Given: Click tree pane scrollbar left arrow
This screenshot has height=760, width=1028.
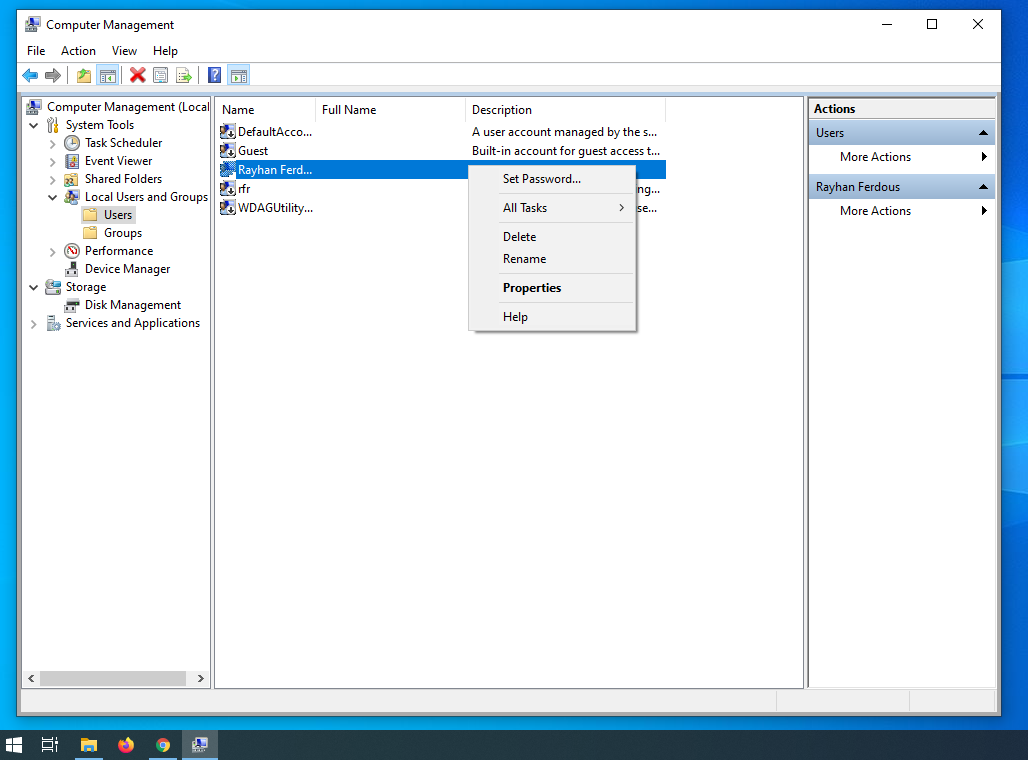Looking at the screenshot, I should point(31,679).
